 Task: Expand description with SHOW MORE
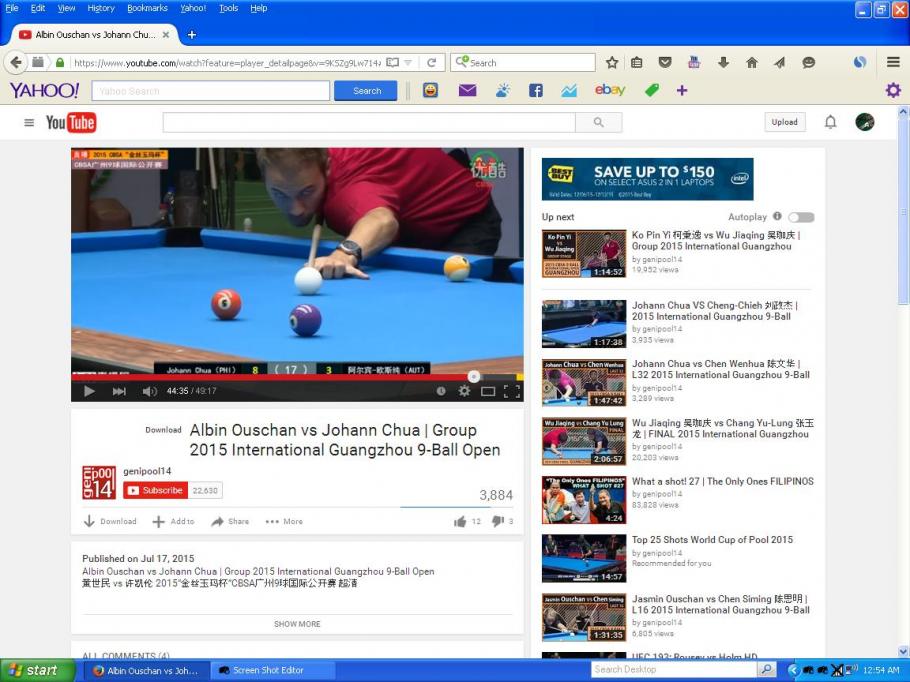tap(297, 624)
